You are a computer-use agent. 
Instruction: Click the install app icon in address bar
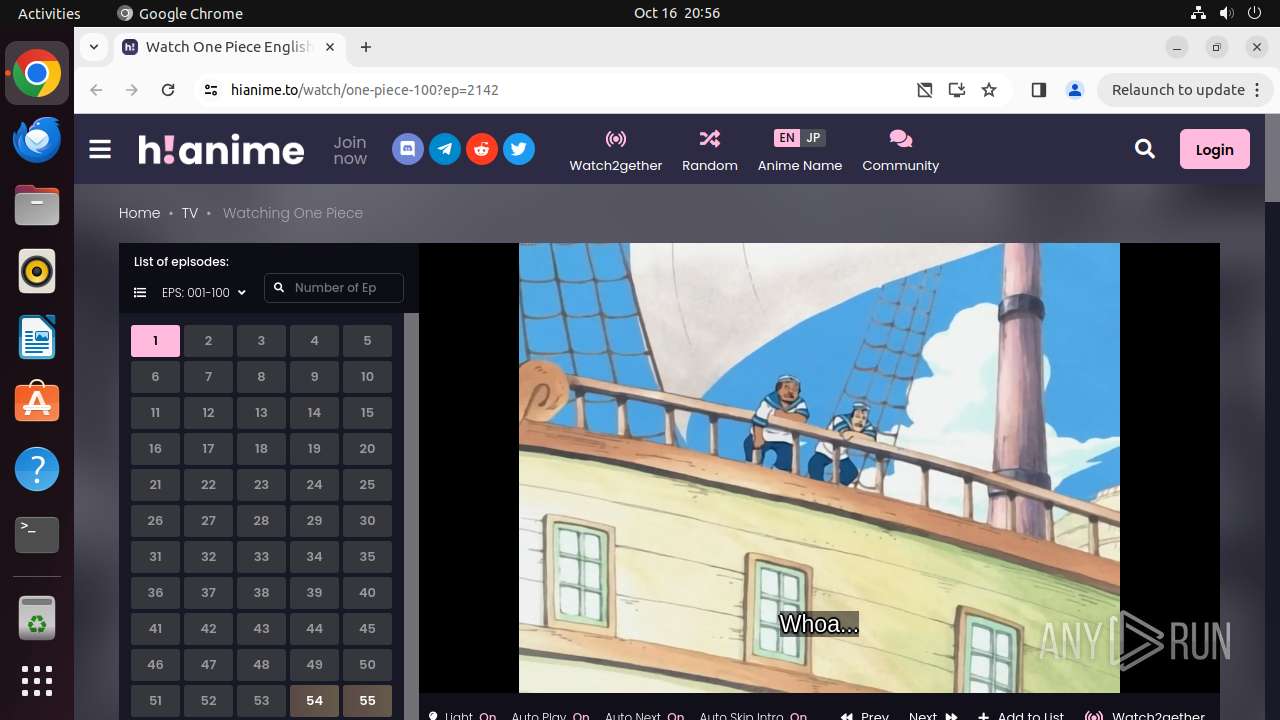click(957, 90)
